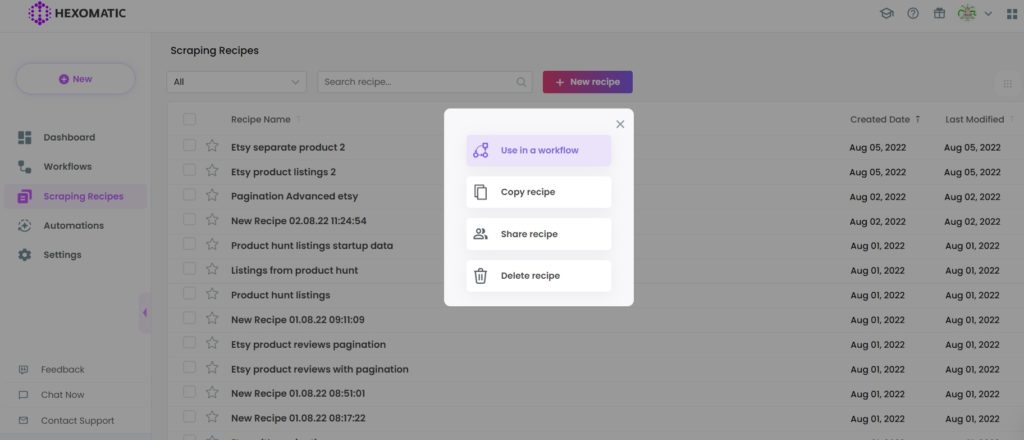Image resolution: width=1024 pixels, height=440 pixels.
Task: Go to Workflows in the sidebar
Action: 67,166
